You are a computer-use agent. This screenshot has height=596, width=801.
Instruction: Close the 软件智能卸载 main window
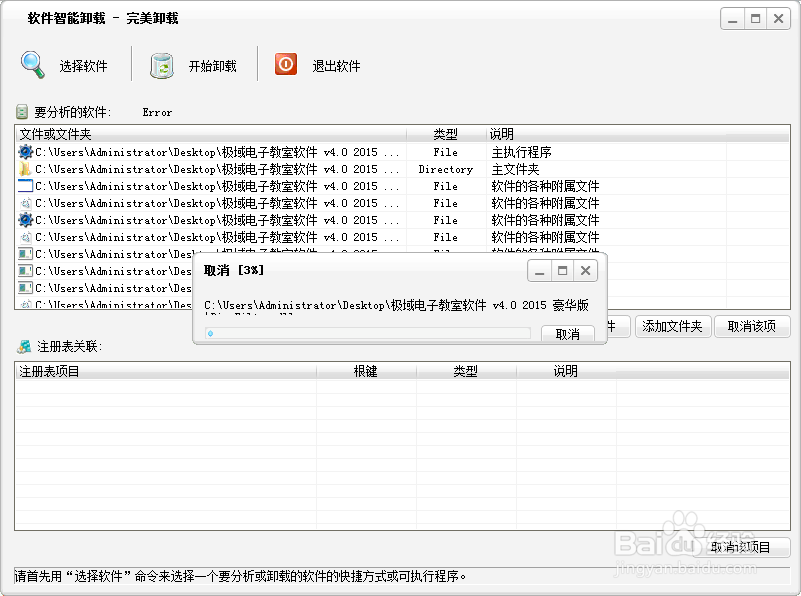click(779, 19)
